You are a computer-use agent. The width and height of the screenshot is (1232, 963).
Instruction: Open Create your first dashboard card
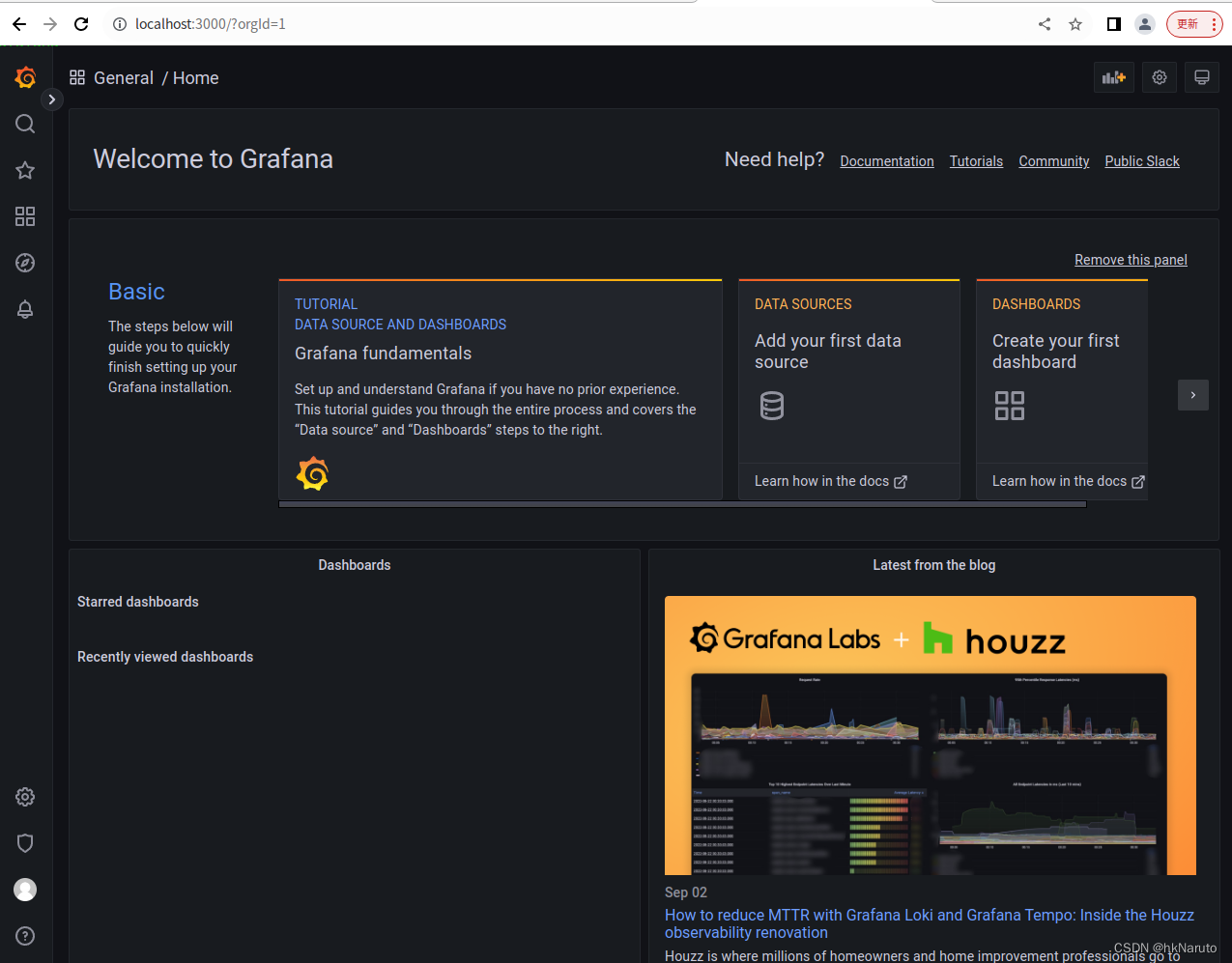1062,389
